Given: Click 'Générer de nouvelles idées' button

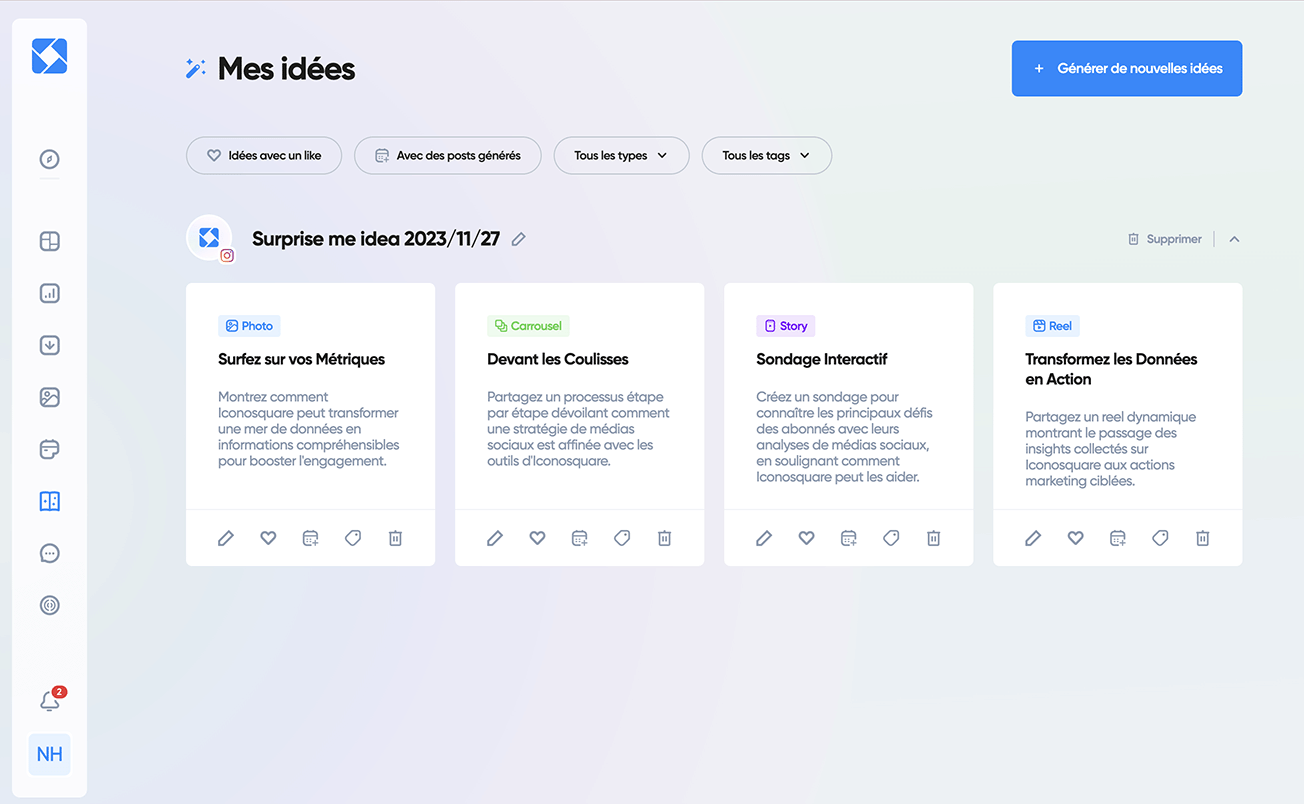Looking at the screenshot, I should pos(1126,68).
